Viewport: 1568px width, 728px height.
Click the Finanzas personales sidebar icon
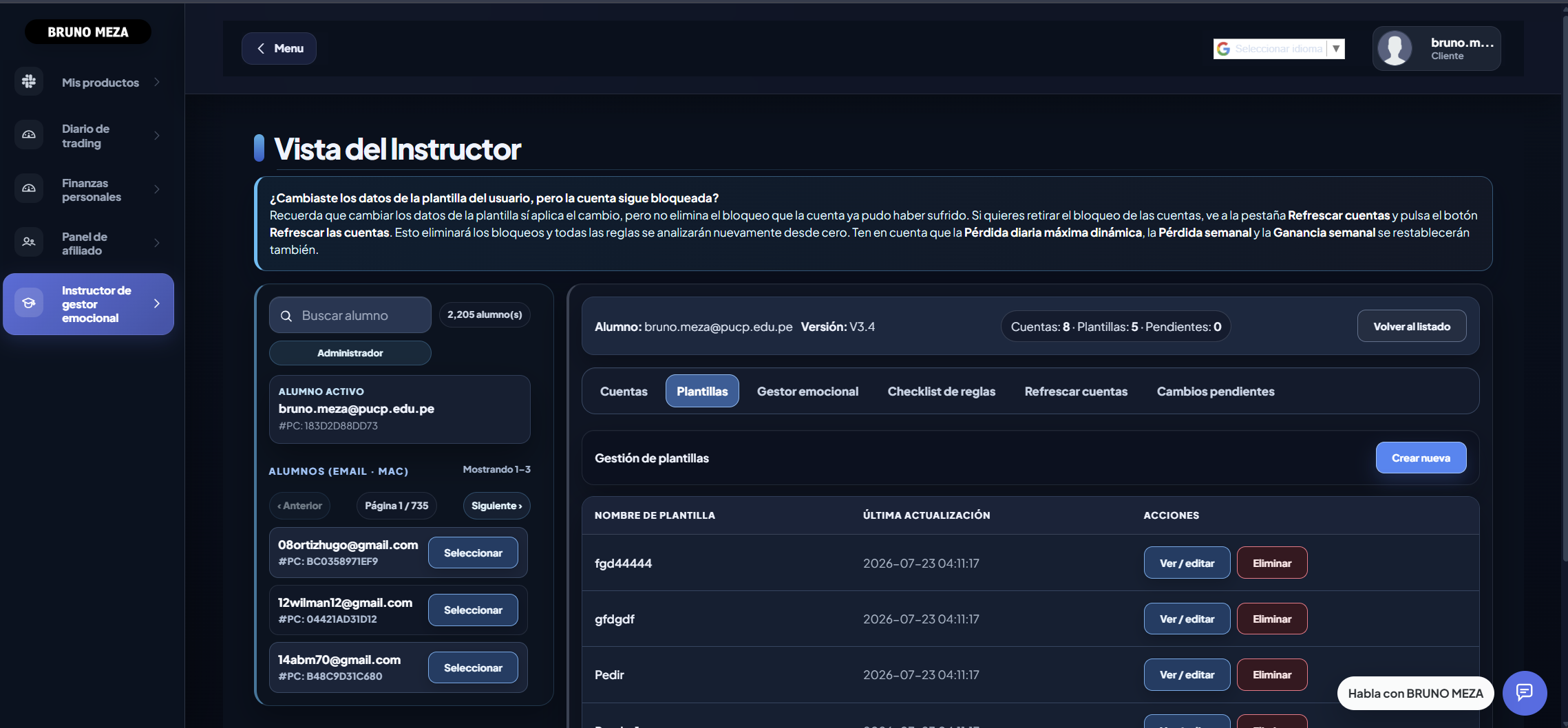[29, 189]
